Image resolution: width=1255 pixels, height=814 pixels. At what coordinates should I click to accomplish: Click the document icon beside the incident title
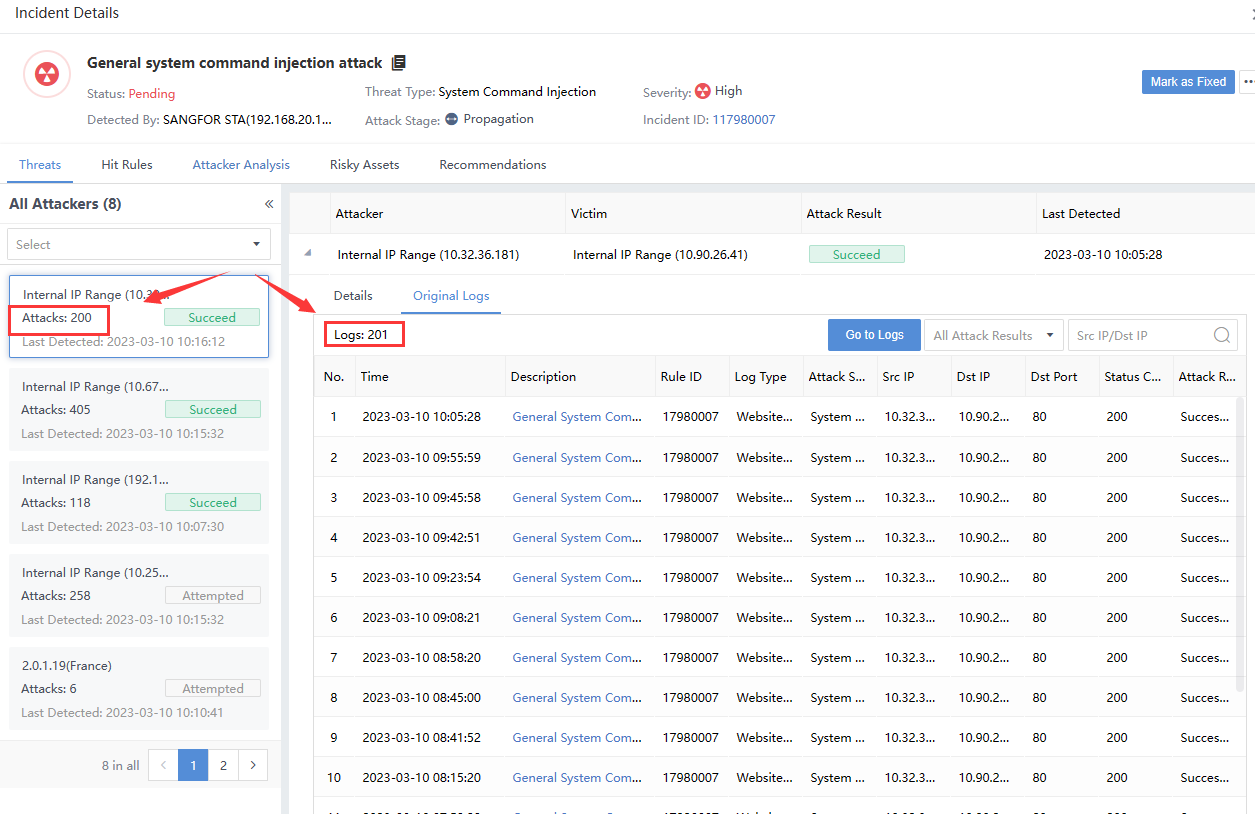click(x=399, y=63)
